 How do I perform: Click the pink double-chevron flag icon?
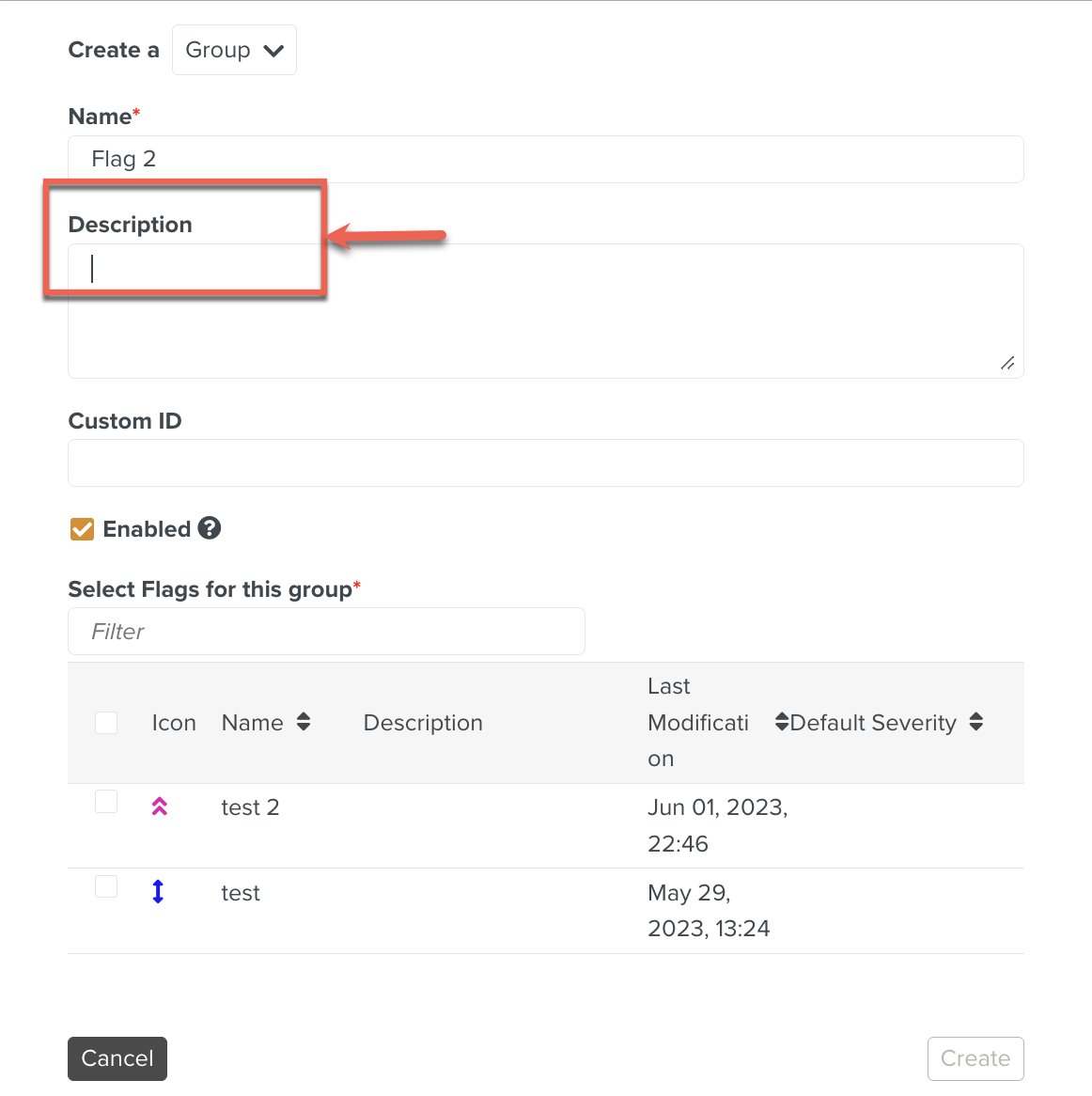160,806
